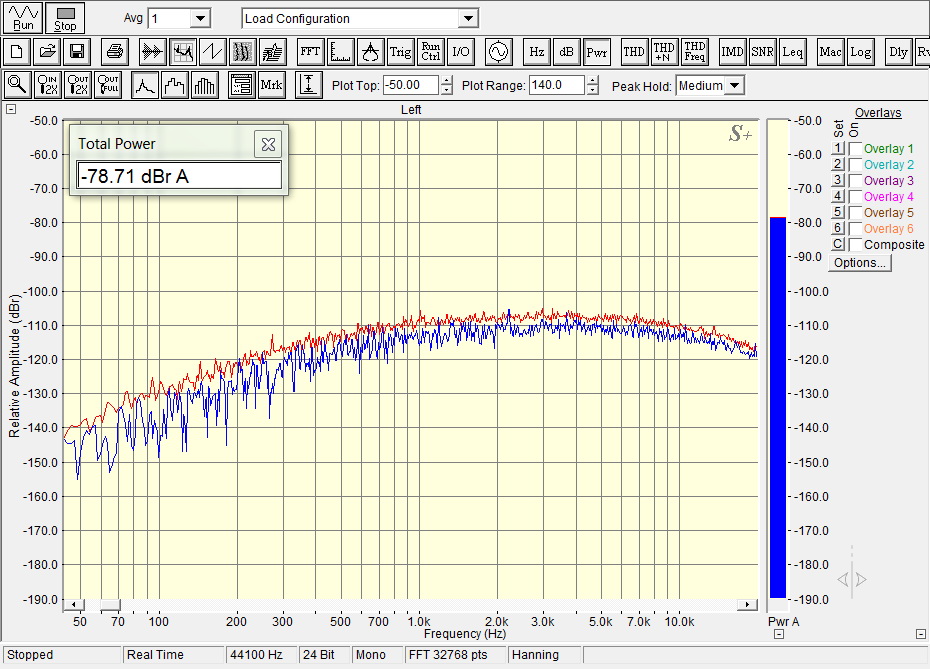Open the signal generator sine wave icon
930x669 pixels.
pyautogui.click(x=498, y=51)
